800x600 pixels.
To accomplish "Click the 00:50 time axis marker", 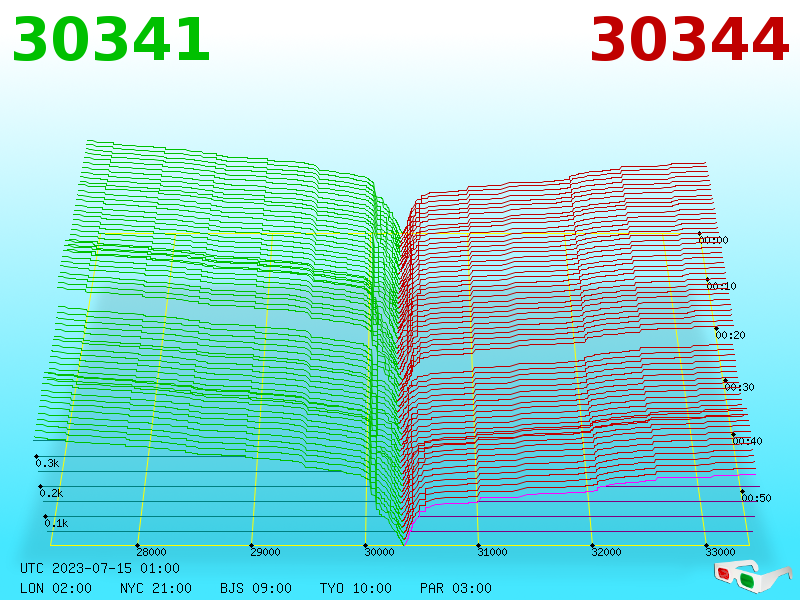I will click(x=756, y=498).
